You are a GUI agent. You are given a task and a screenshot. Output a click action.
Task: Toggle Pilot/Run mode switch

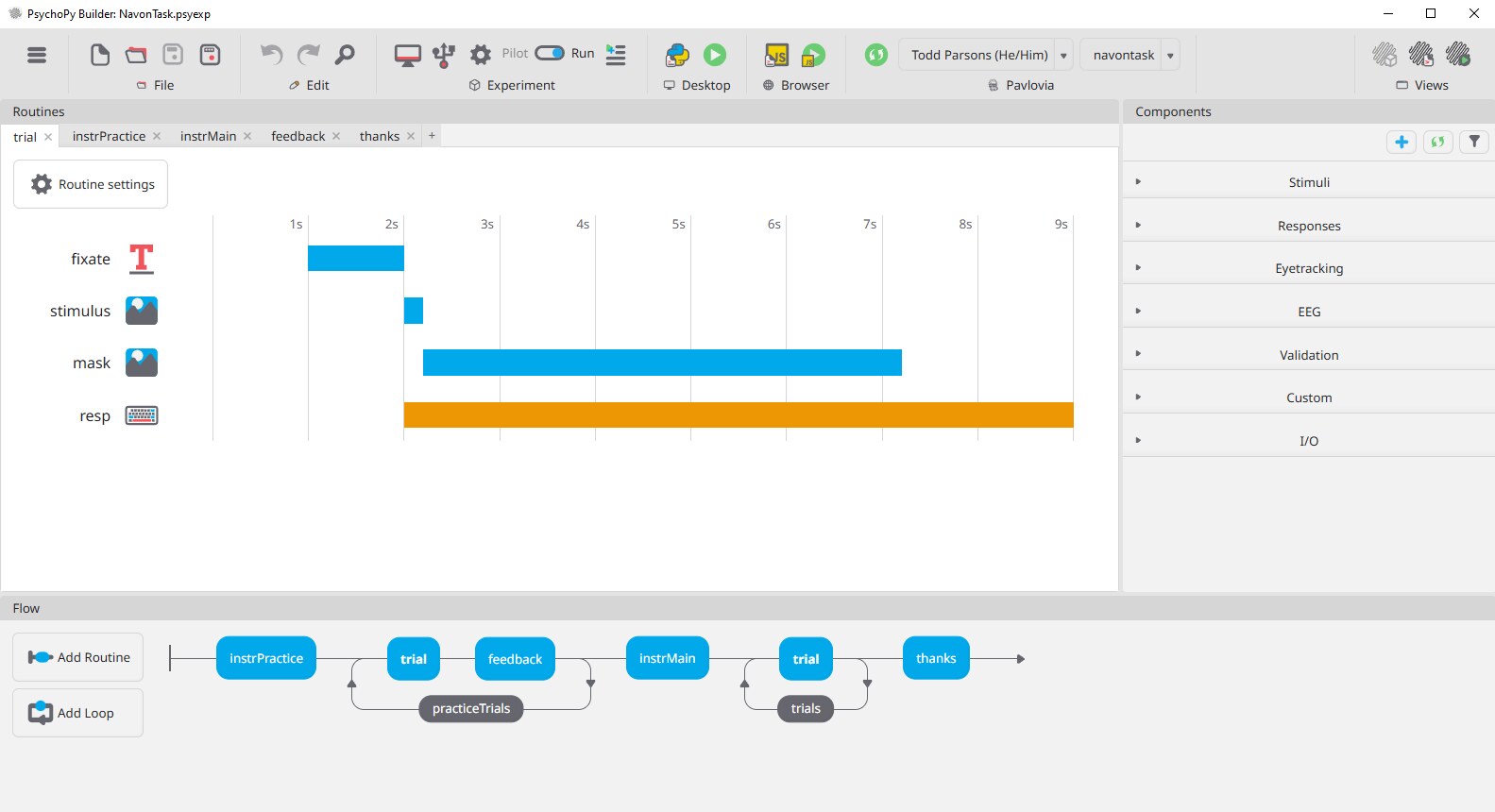[x=550, y=54]
